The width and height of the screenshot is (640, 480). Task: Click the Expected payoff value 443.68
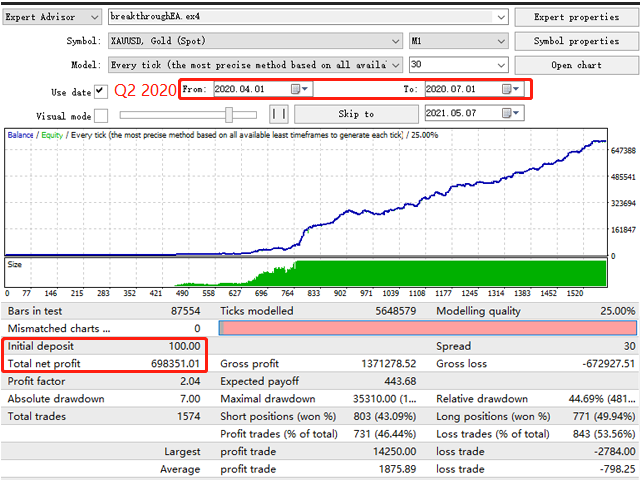tap(400, 381)
